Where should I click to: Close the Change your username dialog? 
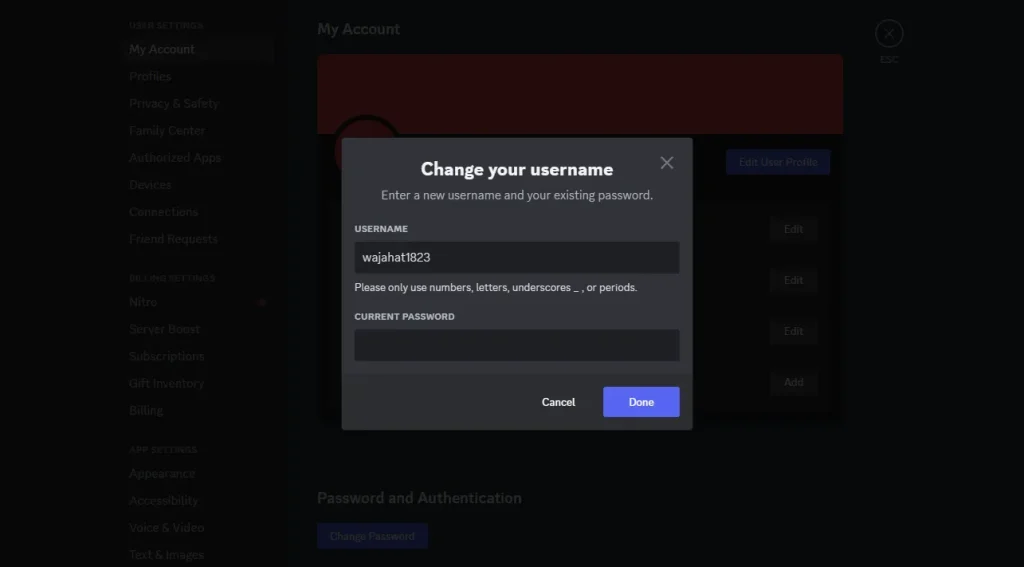point(666,163)
